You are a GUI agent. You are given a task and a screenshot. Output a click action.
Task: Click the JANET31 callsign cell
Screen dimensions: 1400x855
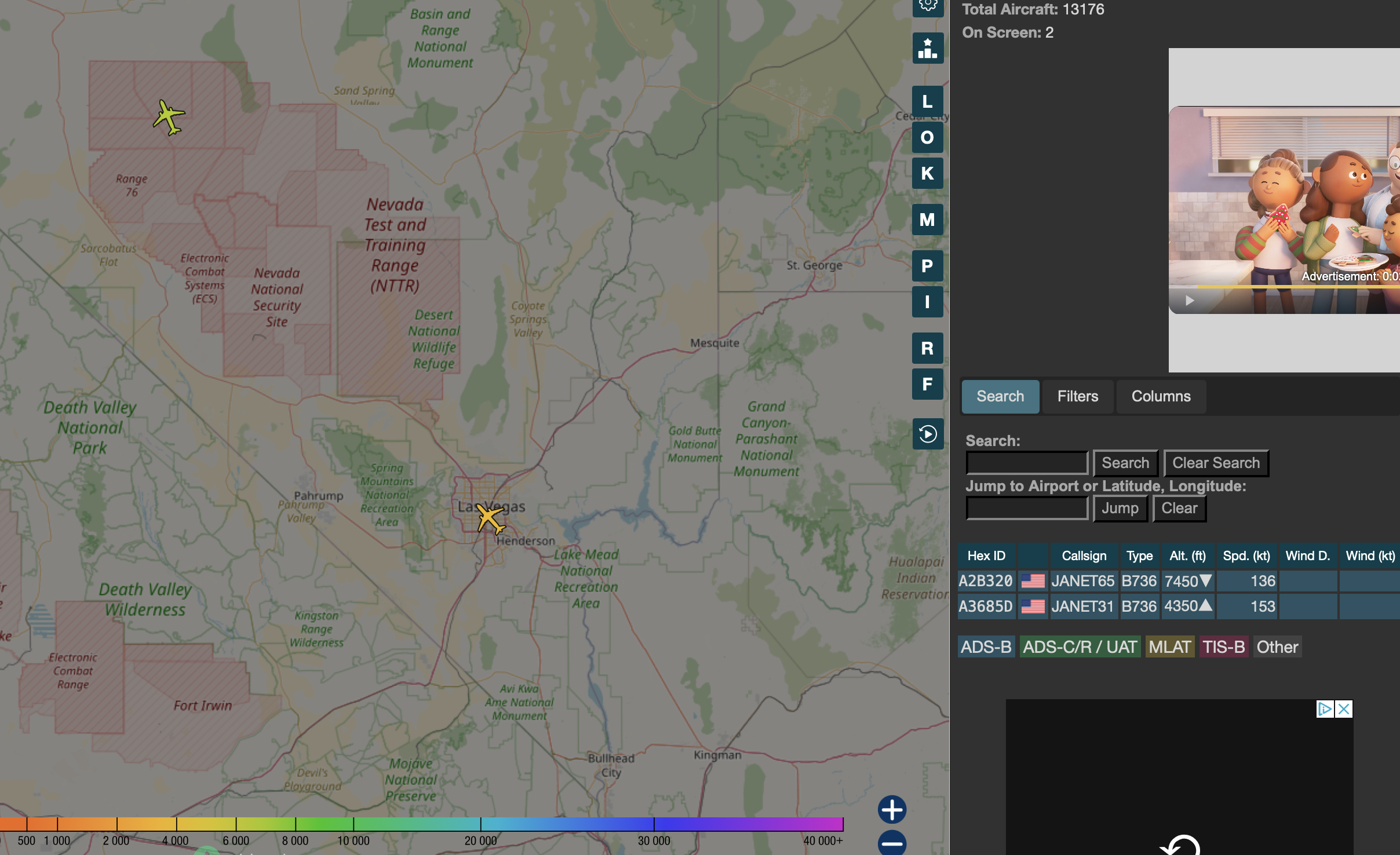[1083, 606]
